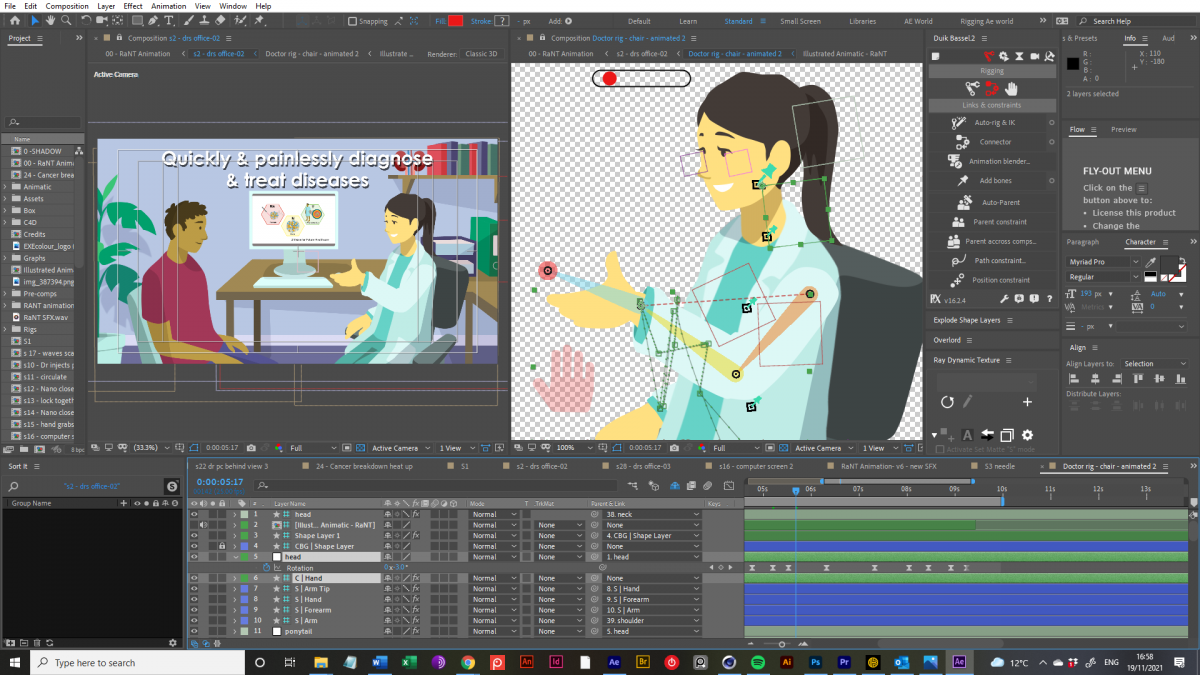Click the Home icon in toolbar
Screen dimensions: 1200x675
tap(15, 20)
